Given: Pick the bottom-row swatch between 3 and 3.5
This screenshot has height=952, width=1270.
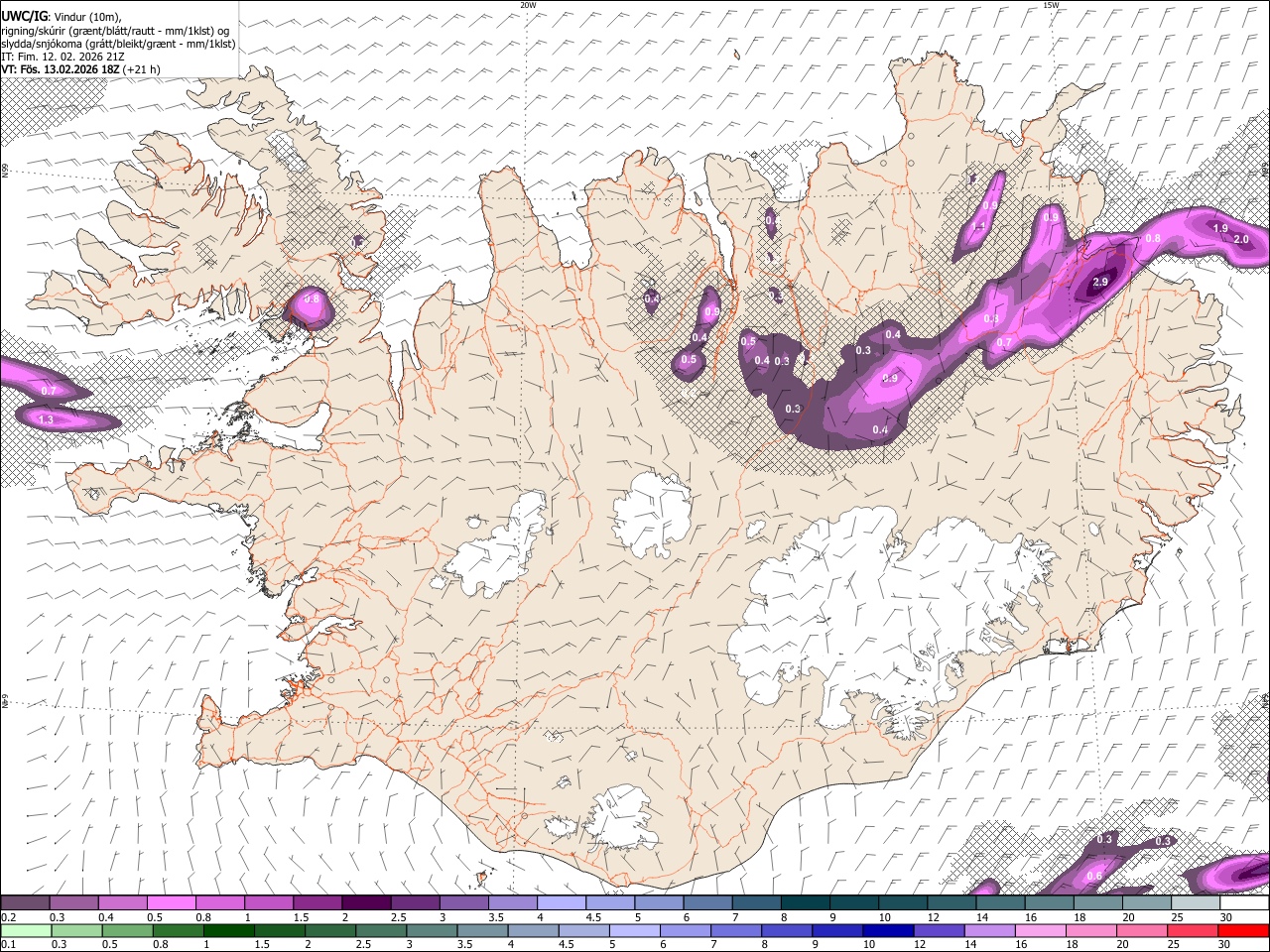Looking at the screenshot, I should [x=432, y=930].
